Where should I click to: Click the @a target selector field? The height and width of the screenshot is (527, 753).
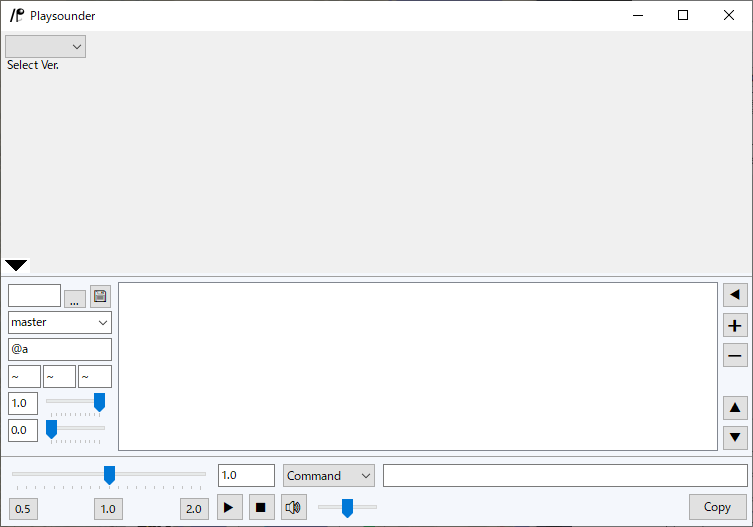pyautogui.click(x=60, y=349)
